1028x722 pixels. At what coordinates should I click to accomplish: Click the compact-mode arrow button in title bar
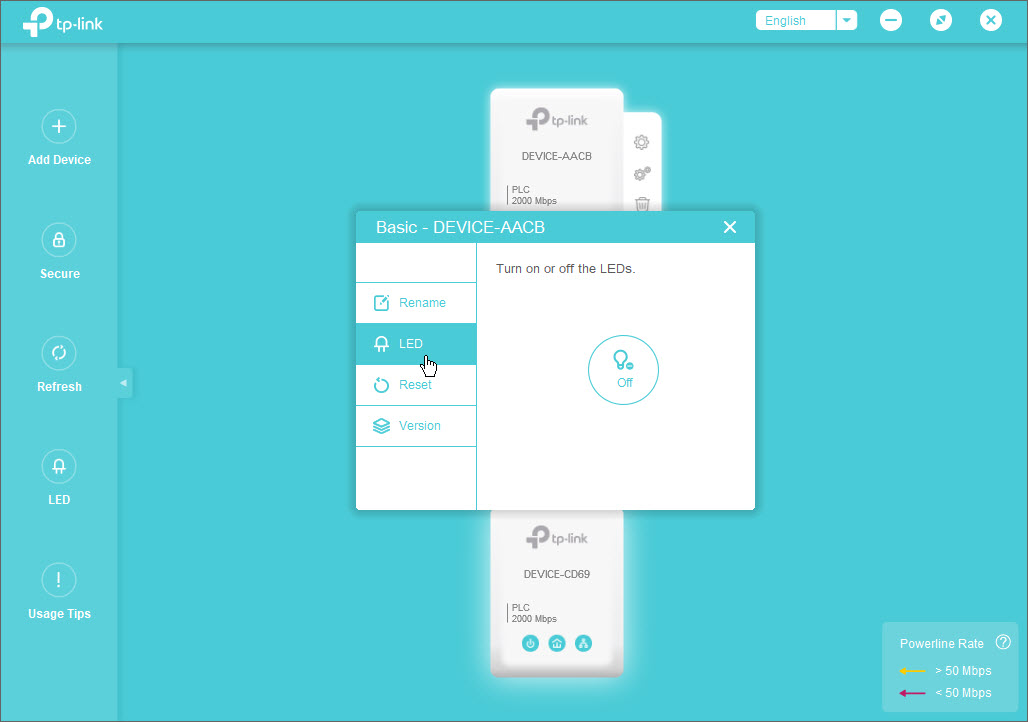click(941, 20)
